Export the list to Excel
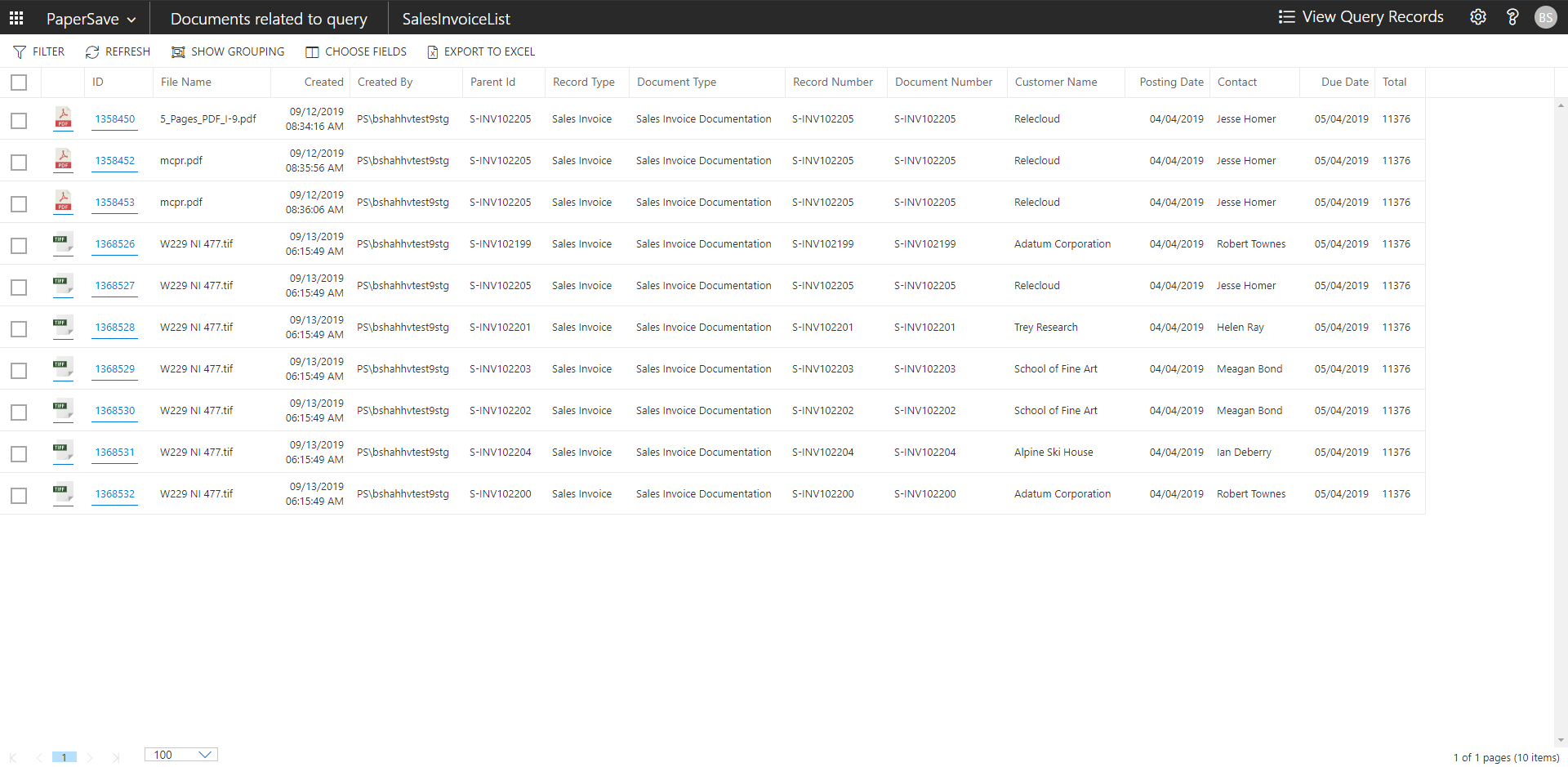The image size is (1568, 767). (x=481, y=52)
